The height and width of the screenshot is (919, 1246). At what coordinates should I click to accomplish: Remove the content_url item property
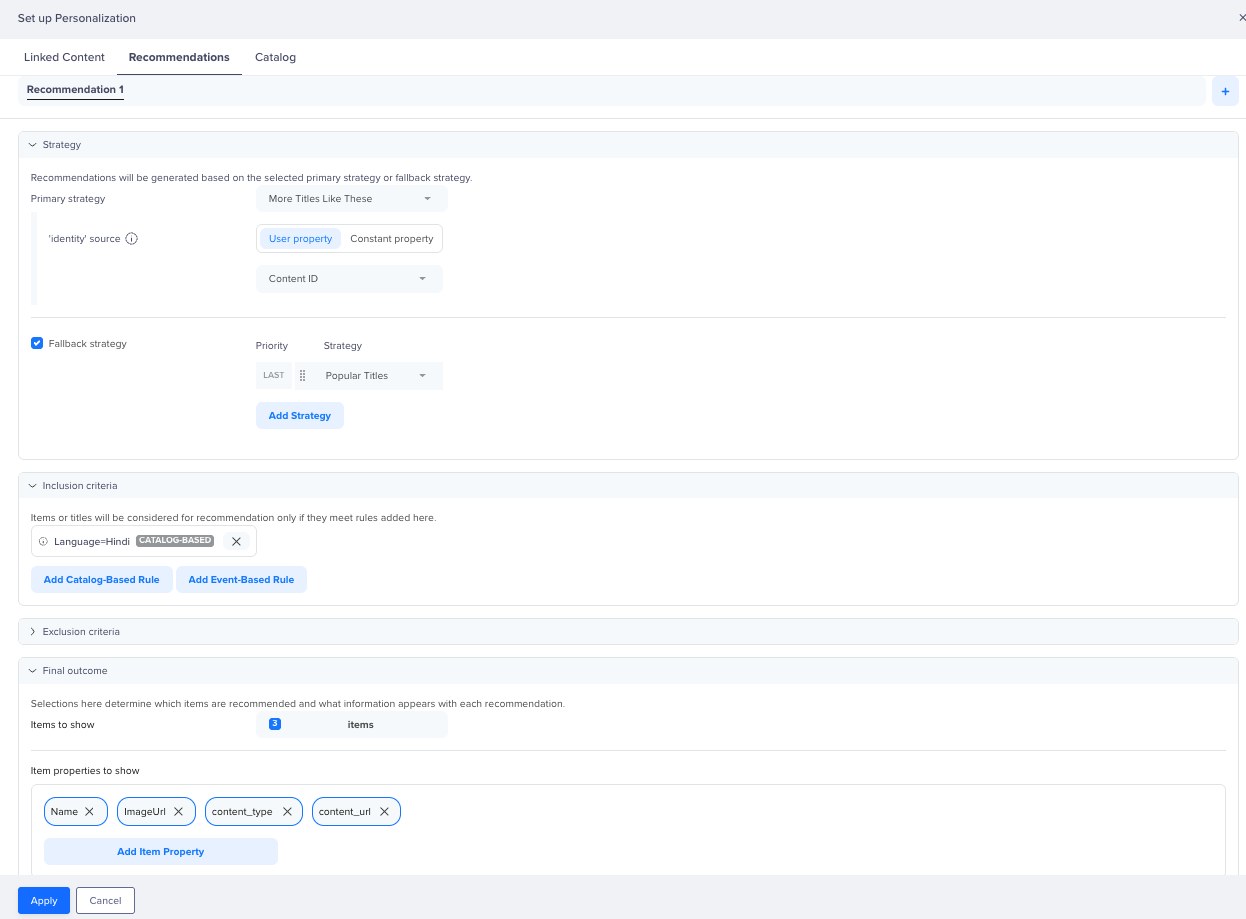pyautogui.click(x=384, y=812)
